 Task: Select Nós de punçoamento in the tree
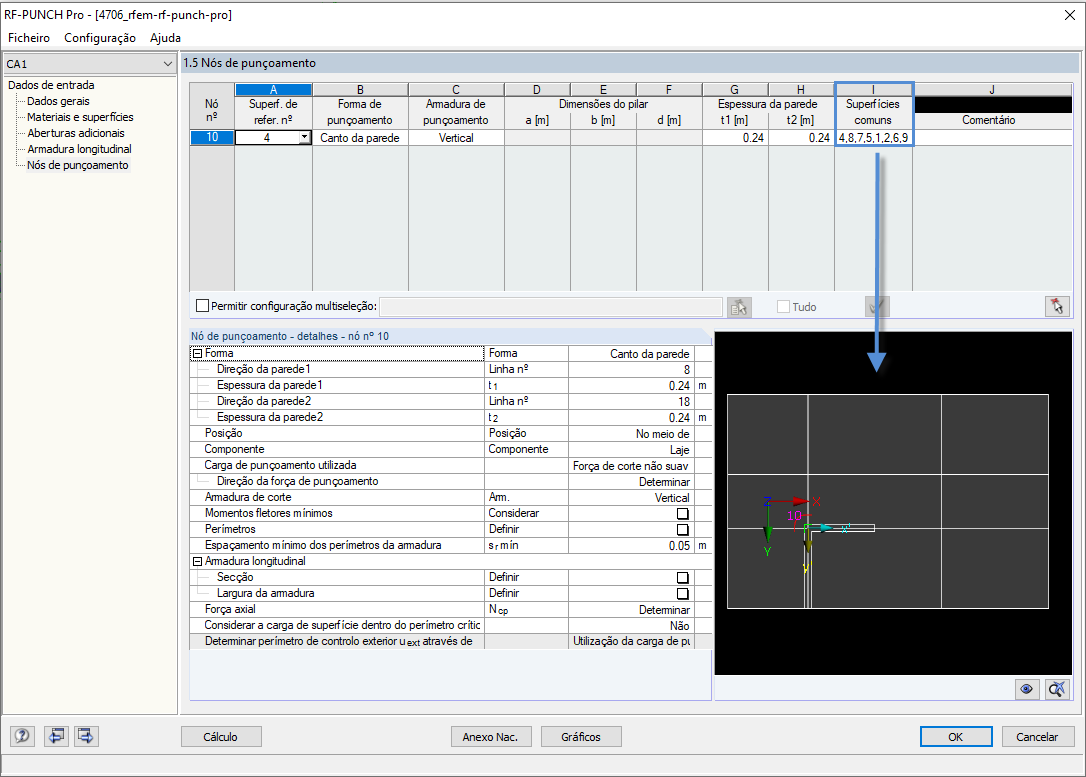tap(78, 165)
